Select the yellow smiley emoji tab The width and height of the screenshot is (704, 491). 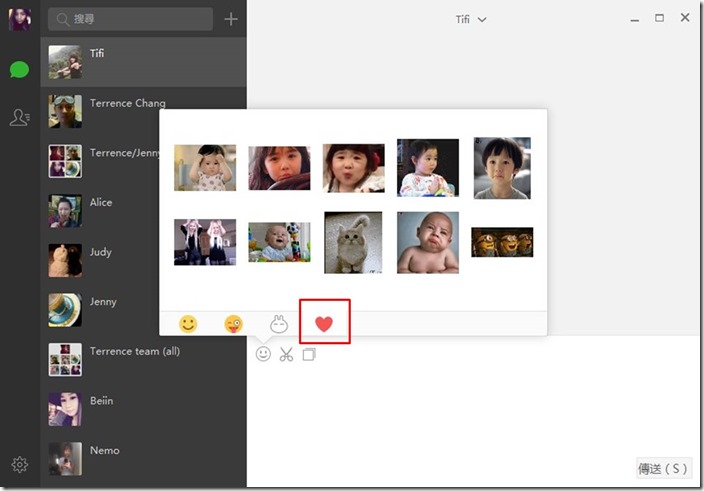tap(187, 324)
